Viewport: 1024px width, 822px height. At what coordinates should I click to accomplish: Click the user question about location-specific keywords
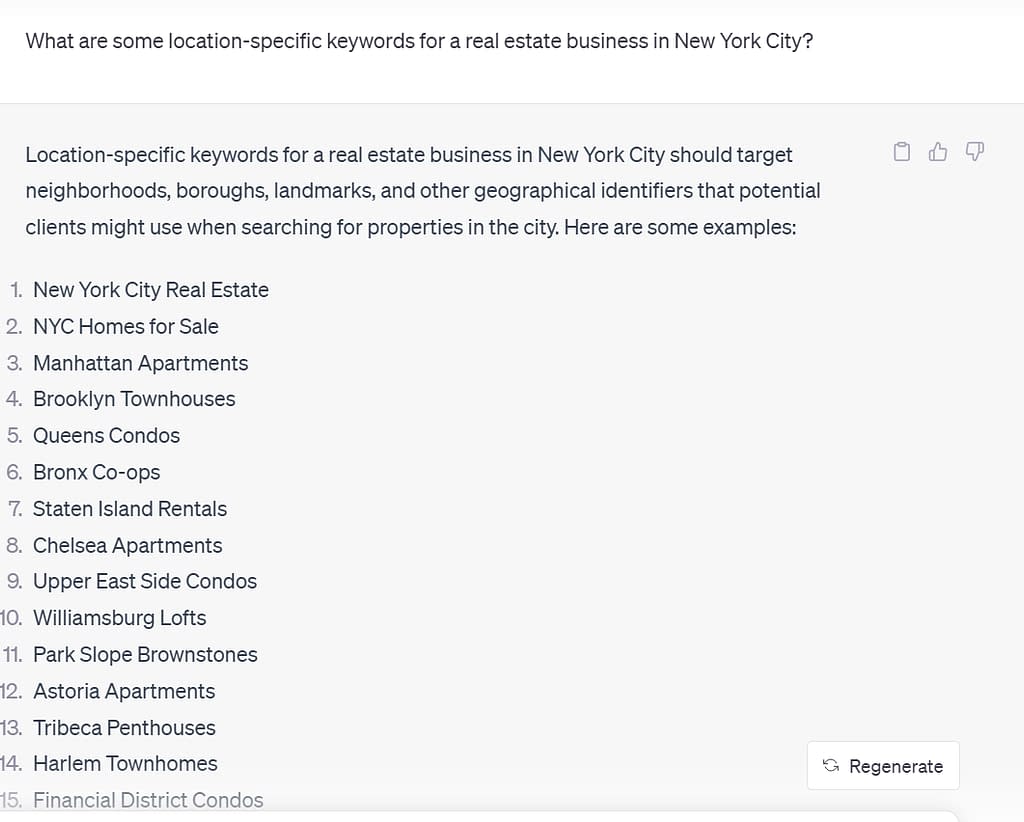(419, 42)
